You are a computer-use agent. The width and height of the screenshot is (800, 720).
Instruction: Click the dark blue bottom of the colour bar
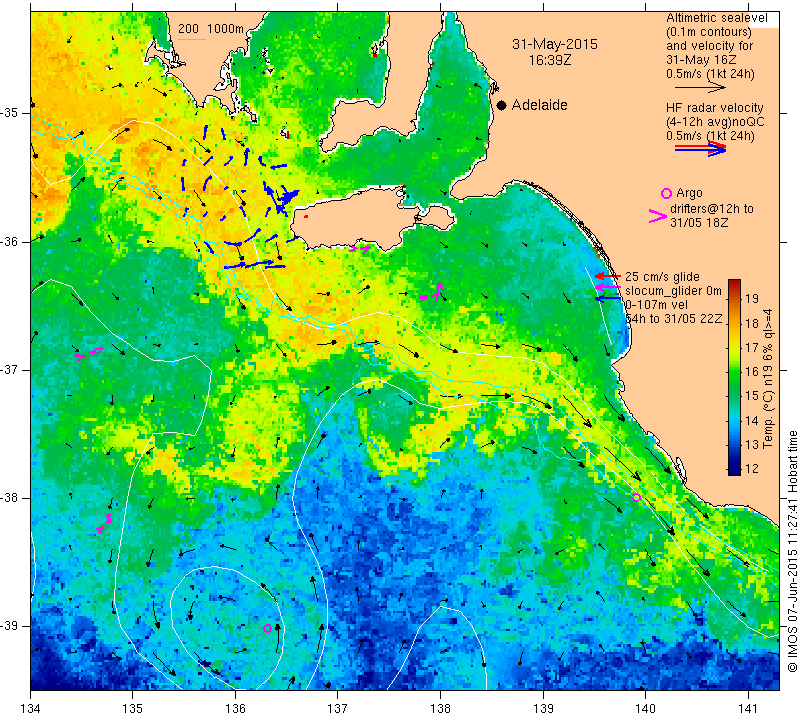tap(734, 470)
